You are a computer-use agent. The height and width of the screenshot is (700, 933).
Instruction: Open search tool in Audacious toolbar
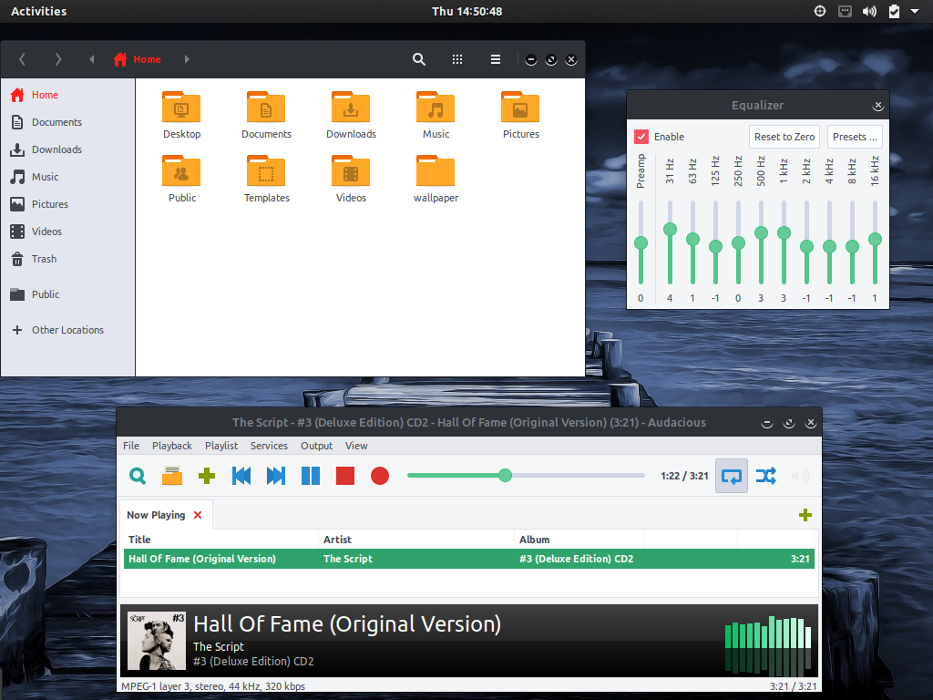tap(137, 476)
